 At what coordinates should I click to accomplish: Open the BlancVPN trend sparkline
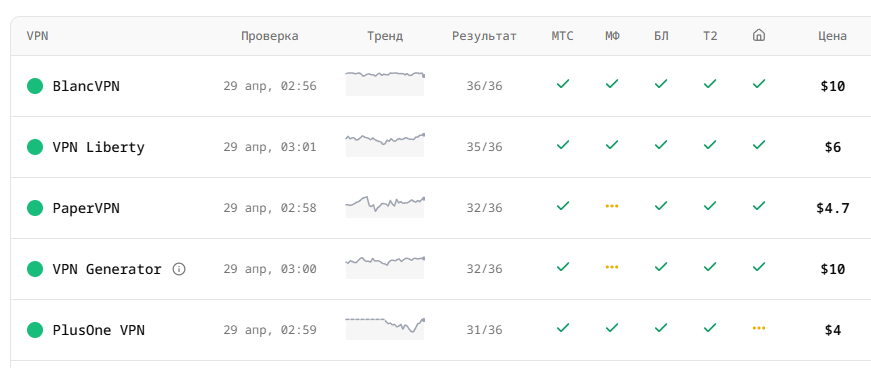pos(385,83)
